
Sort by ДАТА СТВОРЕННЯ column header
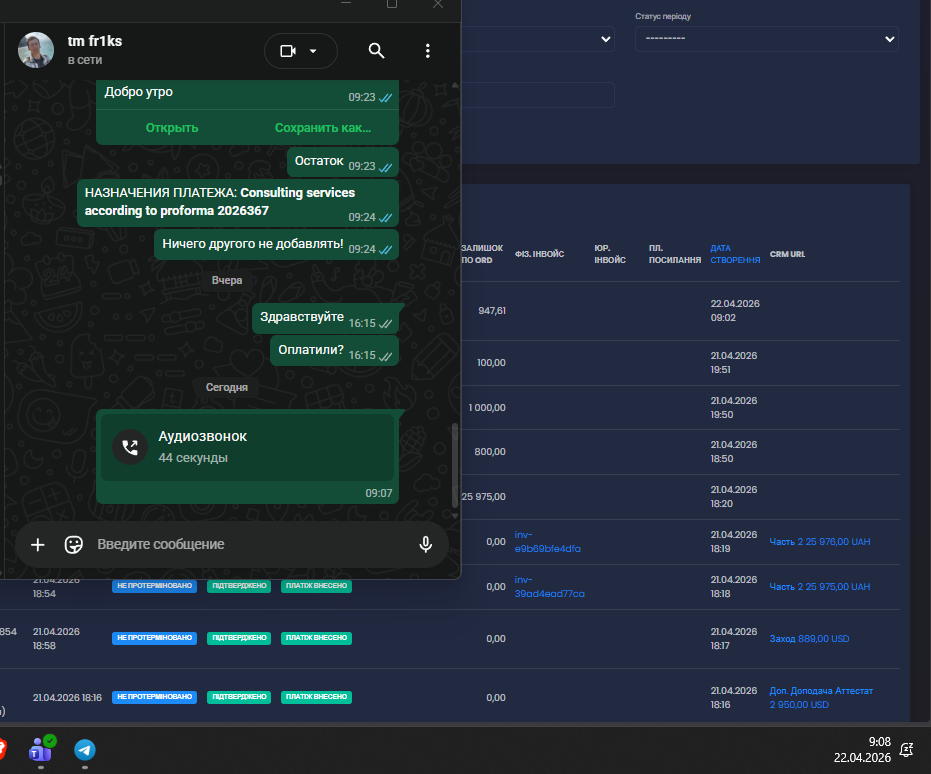(x=735, y=254)
